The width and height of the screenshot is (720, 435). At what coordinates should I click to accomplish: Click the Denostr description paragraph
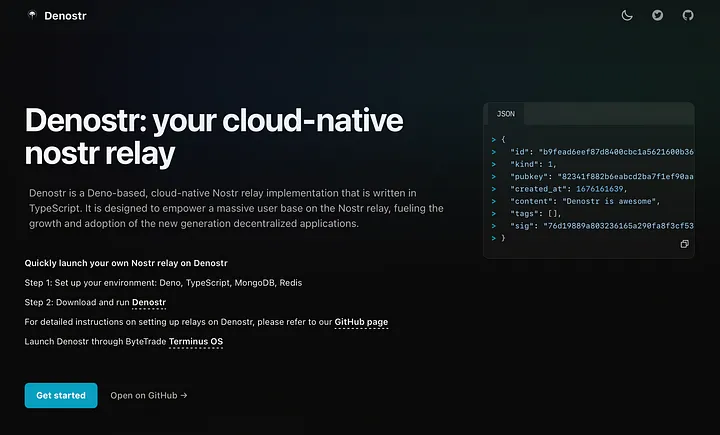click(235, 207)
